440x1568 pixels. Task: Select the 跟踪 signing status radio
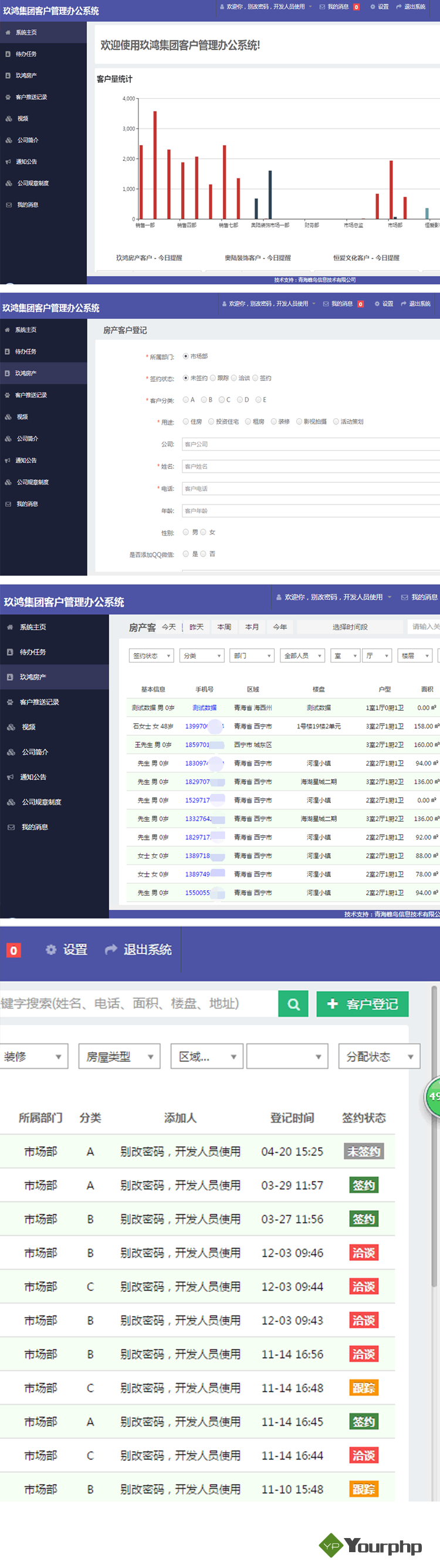click(214, 378)
